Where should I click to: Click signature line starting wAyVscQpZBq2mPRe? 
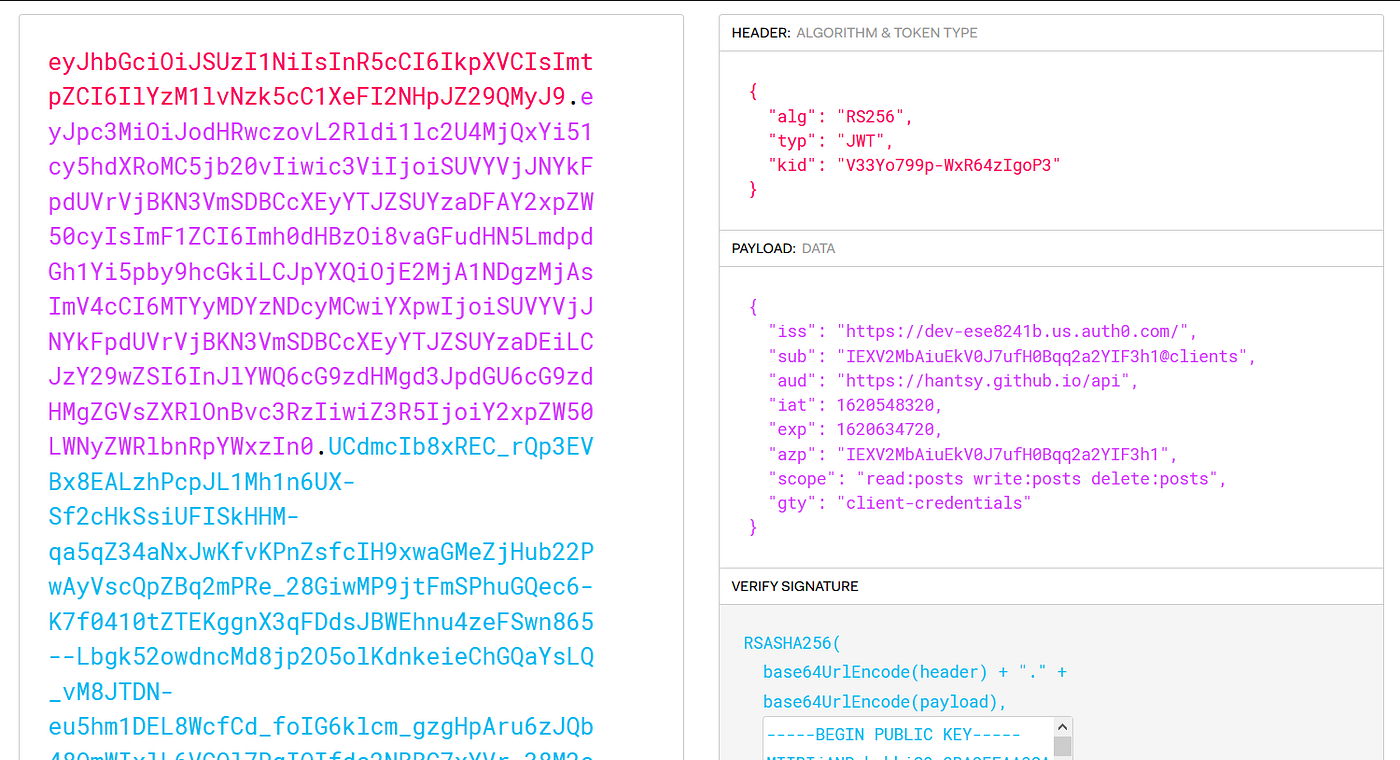[x=321, y=587]
